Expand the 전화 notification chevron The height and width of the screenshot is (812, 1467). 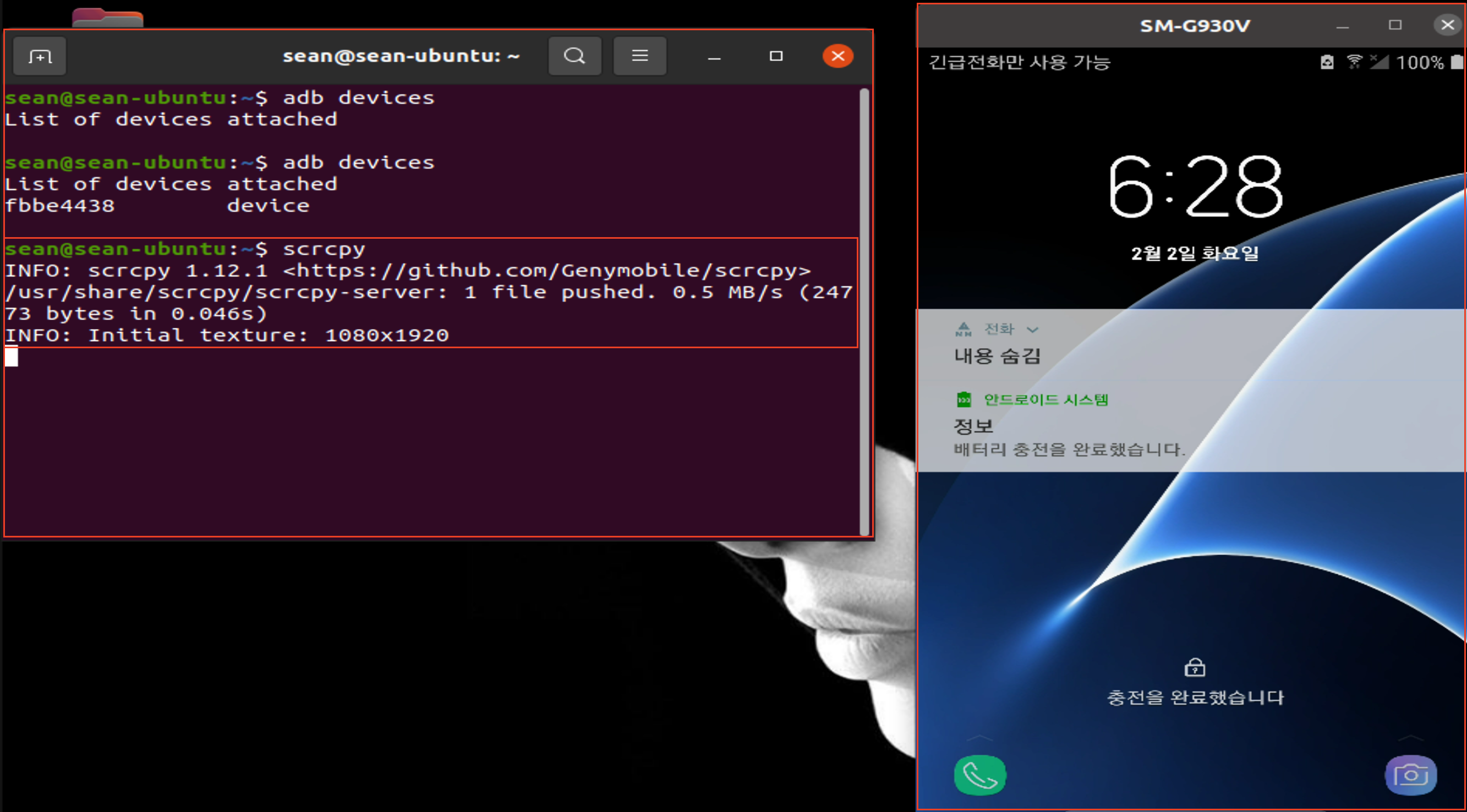[1032, 330]
